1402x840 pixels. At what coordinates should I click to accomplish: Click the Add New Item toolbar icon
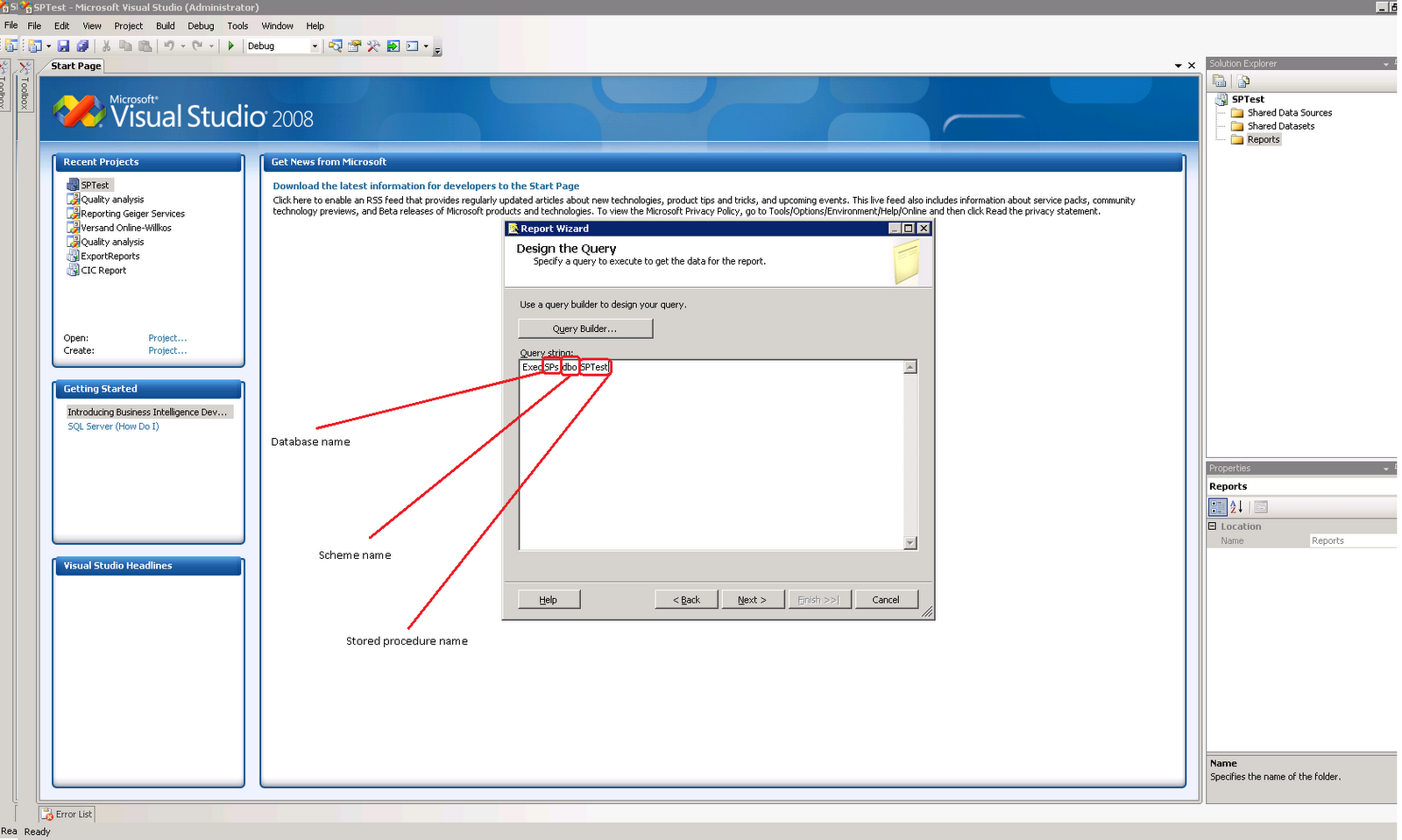pyautogui.click(x=35, y=46)
